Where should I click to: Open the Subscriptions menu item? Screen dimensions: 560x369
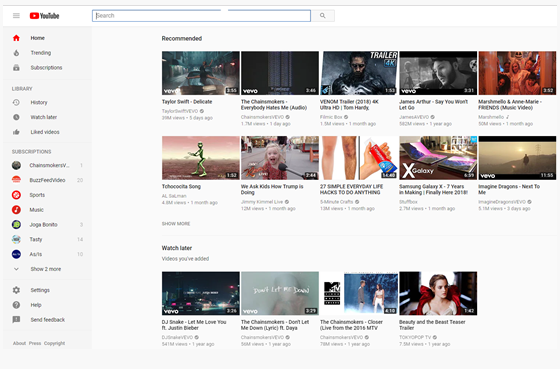47,68
